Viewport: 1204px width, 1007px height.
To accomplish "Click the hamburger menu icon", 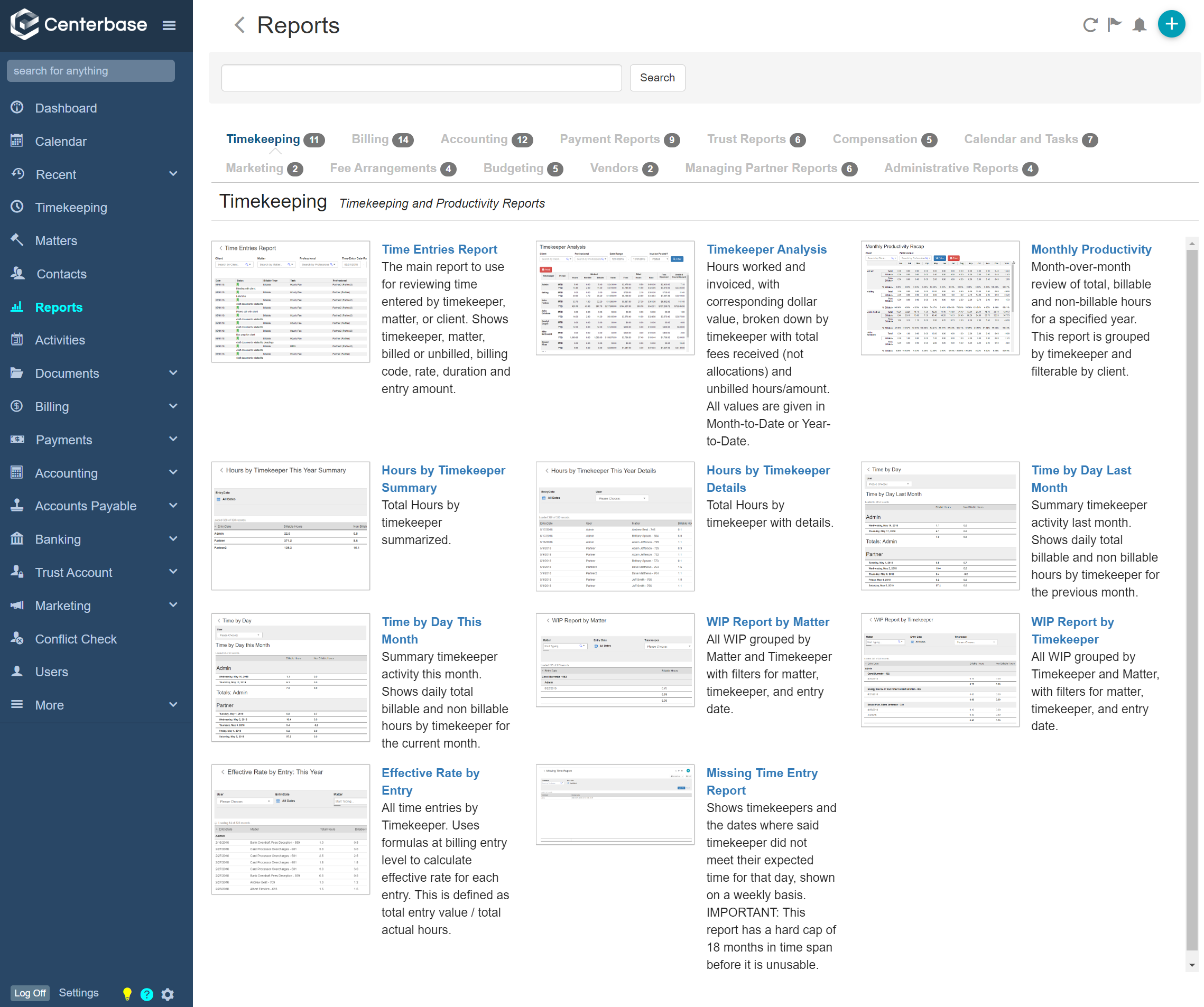I will [x=169, y=25].
